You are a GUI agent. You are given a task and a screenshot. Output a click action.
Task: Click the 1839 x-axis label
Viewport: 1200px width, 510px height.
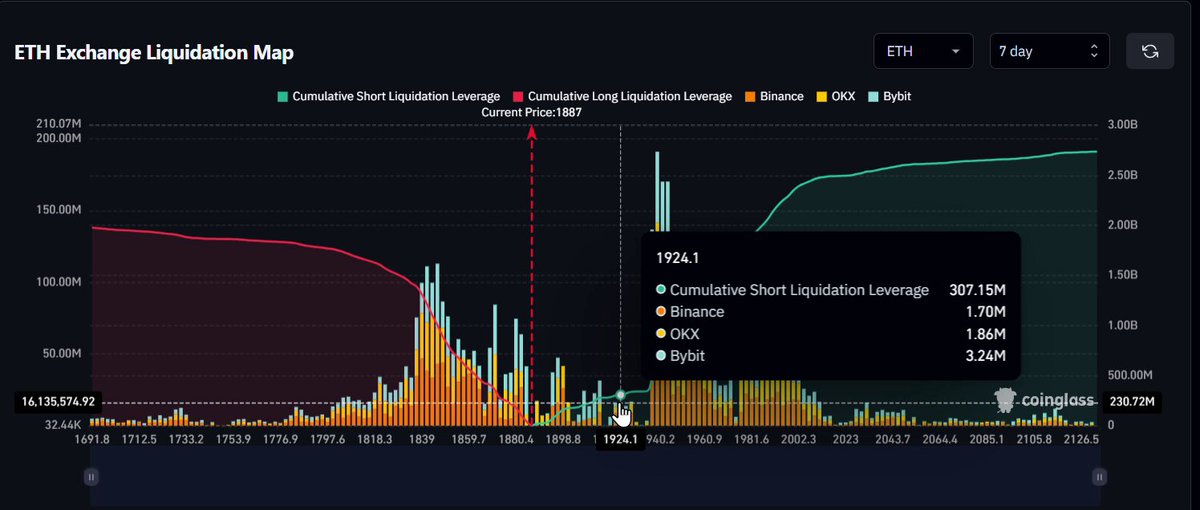coord(422,439)
